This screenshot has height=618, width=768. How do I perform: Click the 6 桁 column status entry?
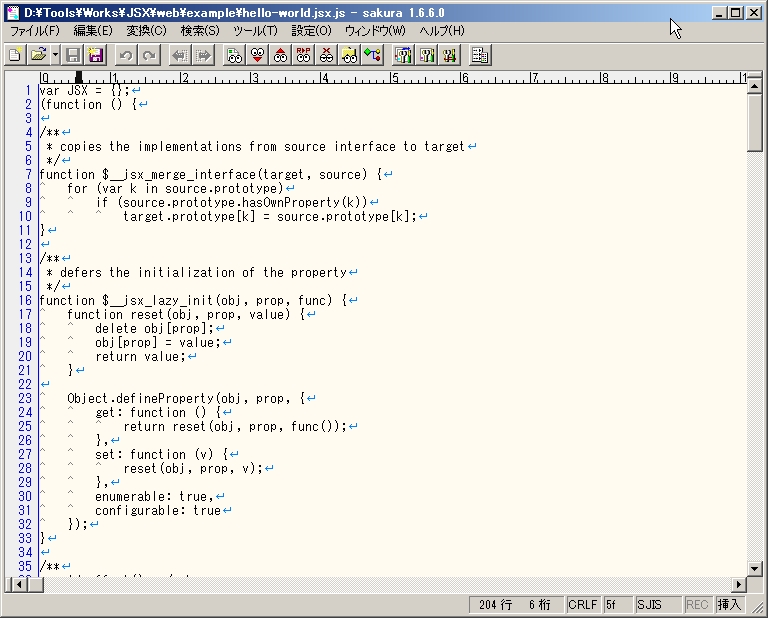click(x=540, y=605)
